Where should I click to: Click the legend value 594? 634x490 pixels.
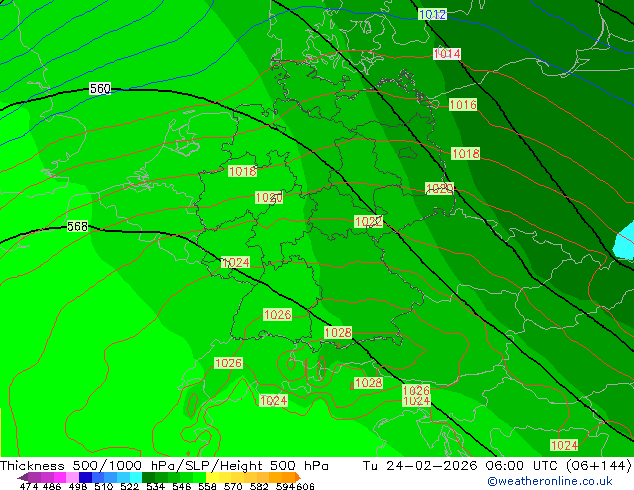[285, 486]
